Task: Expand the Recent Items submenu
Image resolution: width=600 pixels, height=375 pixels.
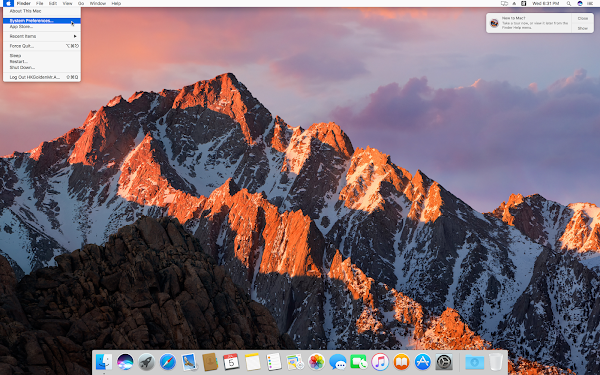Action: coord(42,36)
